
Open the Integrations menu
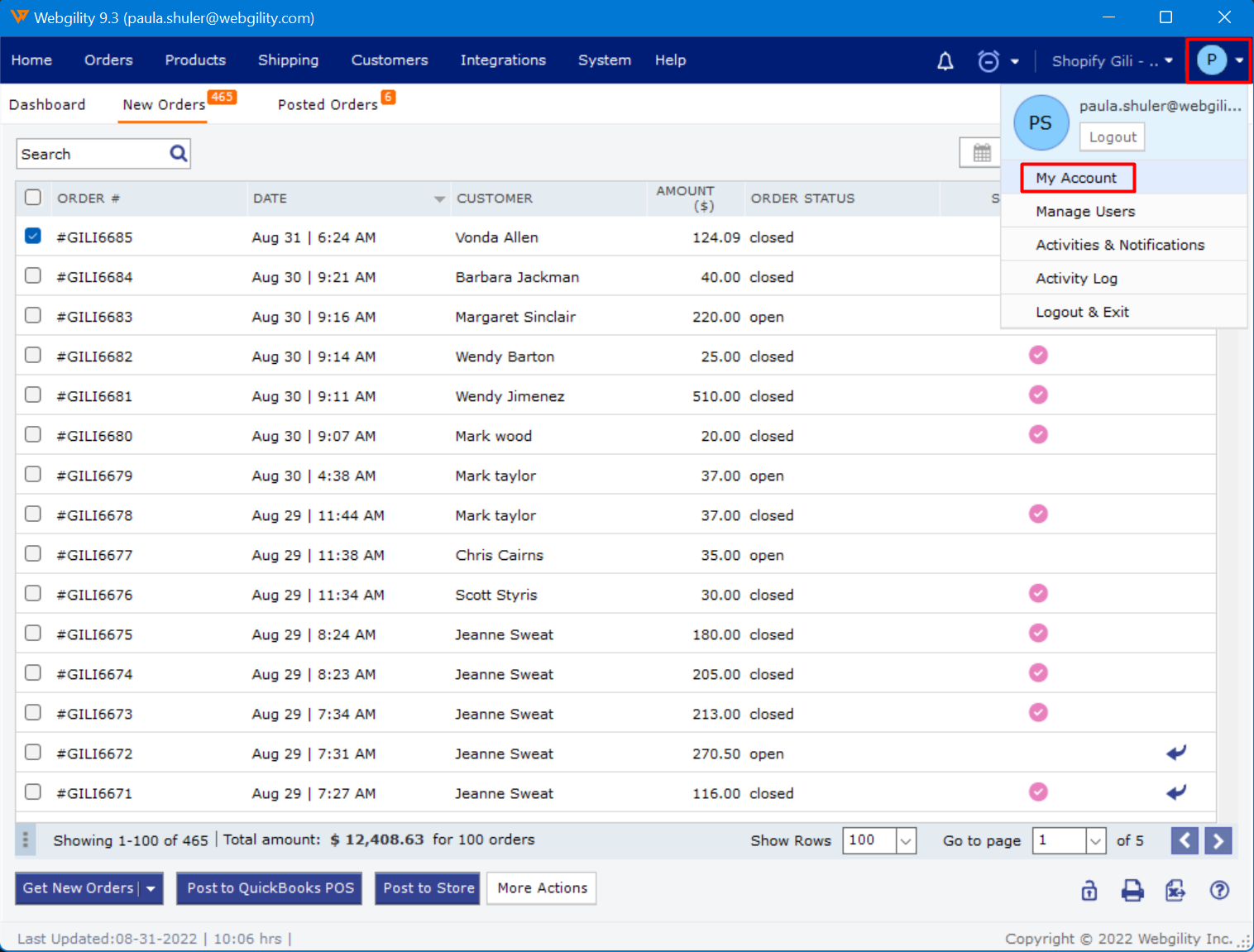coord(503,60)
